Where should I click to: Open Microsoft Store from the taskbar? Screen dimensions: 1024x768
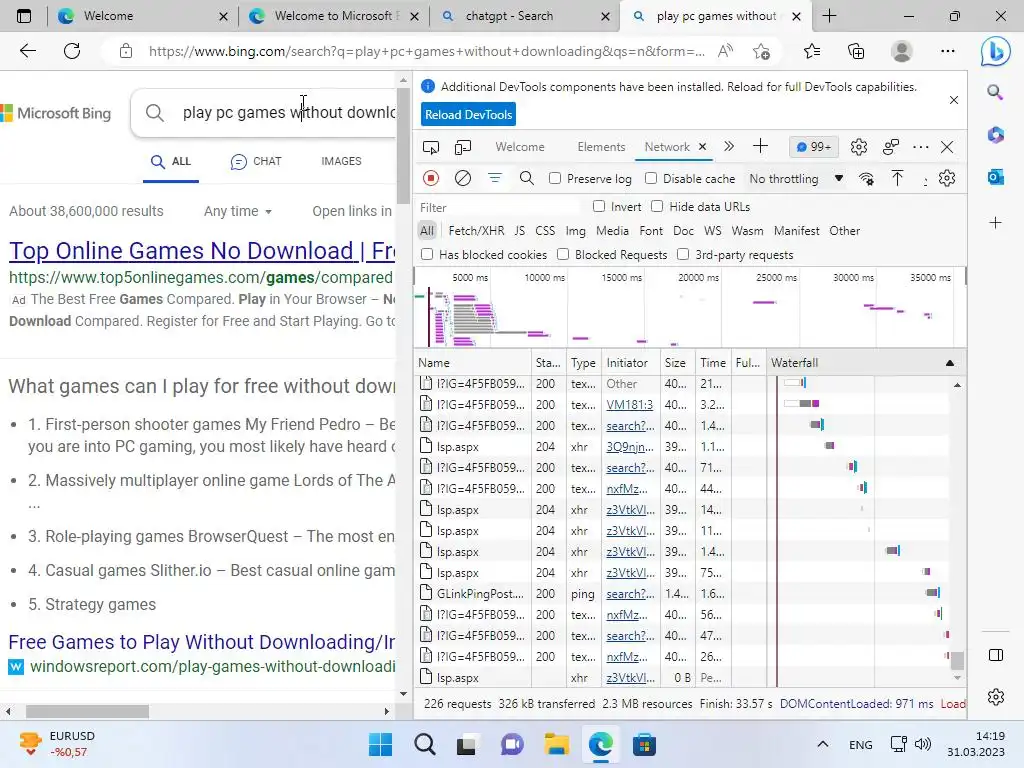coord(644,744)
